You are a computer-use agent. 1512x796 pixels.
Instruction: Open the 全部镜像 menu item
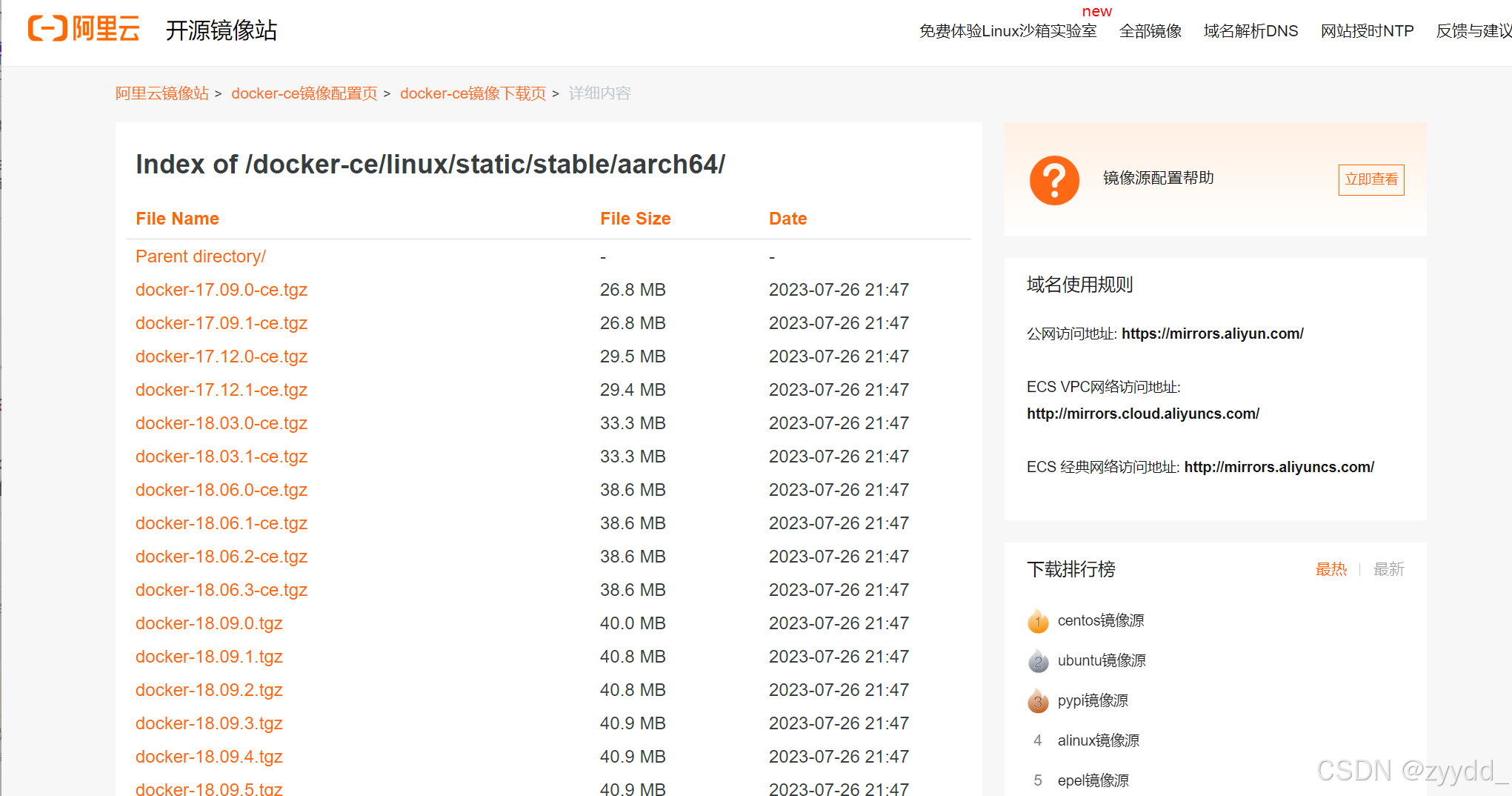[1150, 31]
